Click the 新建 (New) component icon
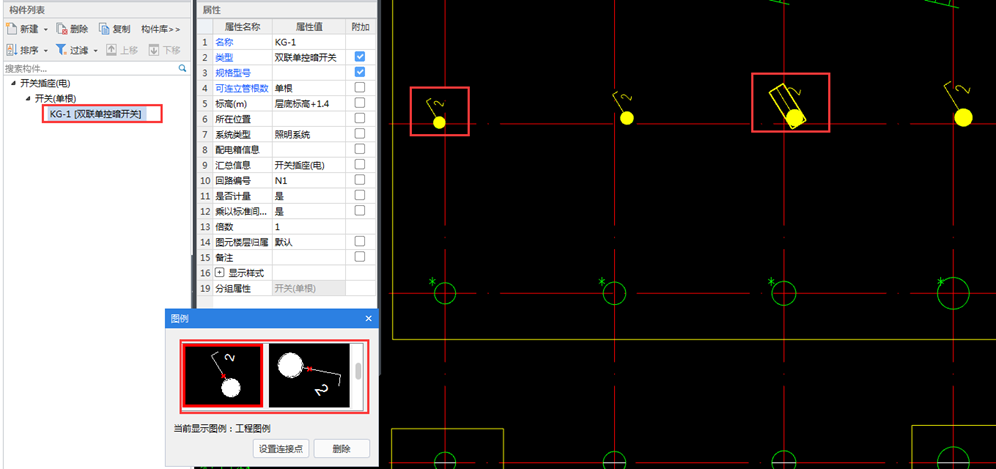The height and width of the screenshot is (469, 996). click(x=12, y=30)
